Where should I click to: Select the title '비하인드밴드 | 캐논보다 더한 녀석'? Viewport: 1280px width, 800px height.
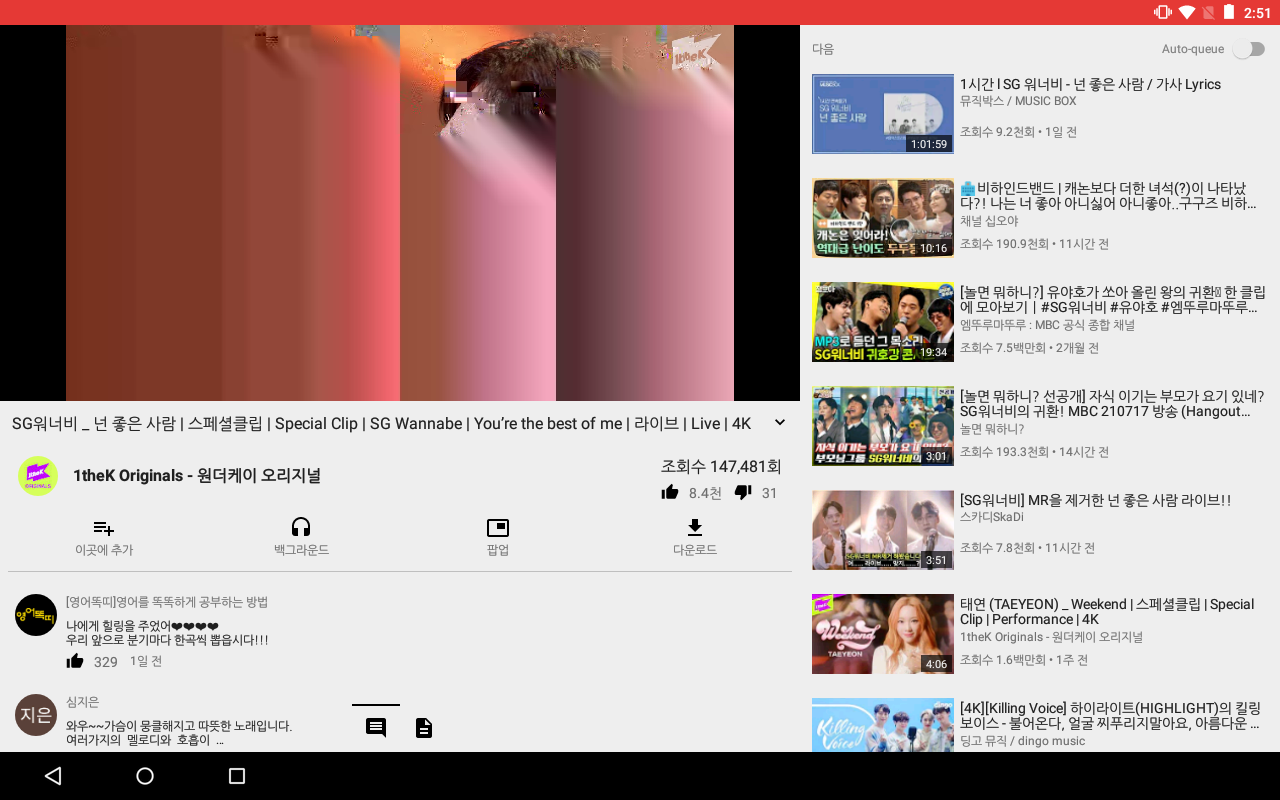click(1108, 195)
